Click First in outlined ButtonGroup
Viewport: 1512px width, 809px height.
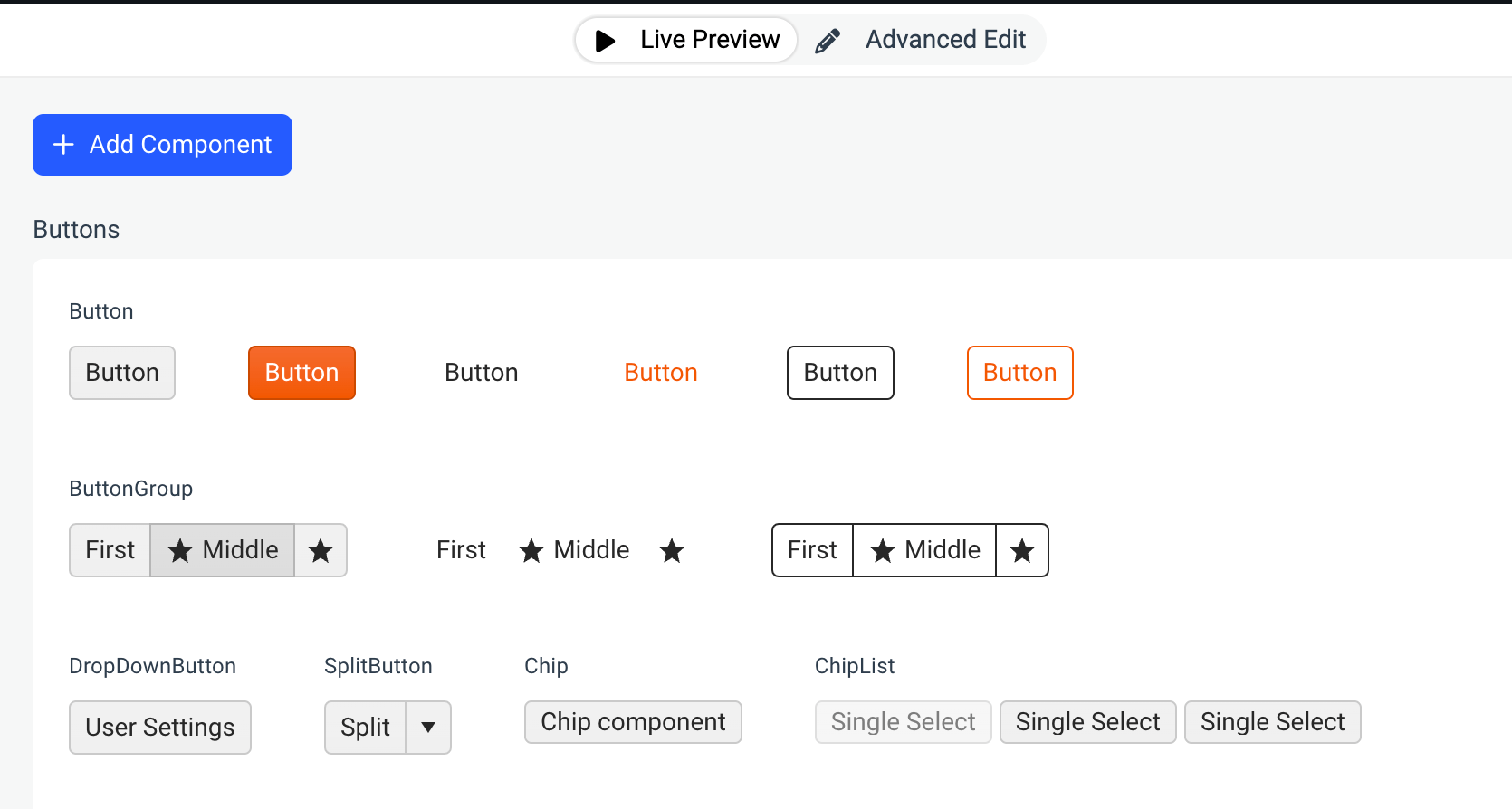coord(812,550)
